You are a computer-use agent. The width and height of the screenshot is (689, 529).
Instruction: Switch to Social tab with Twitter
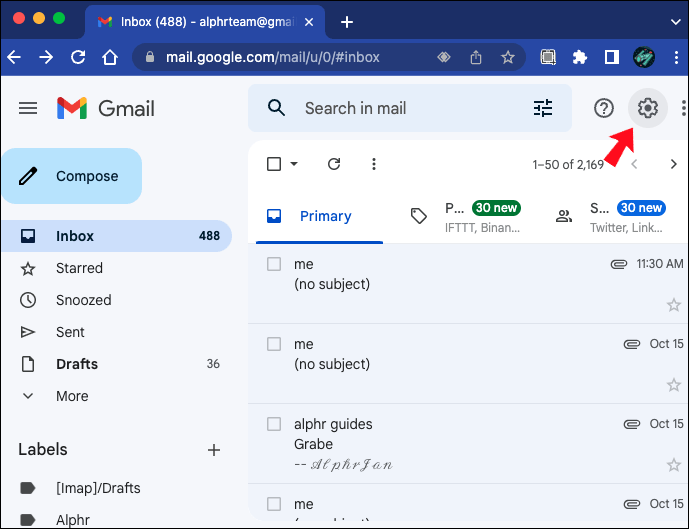[x=612, y=217]
